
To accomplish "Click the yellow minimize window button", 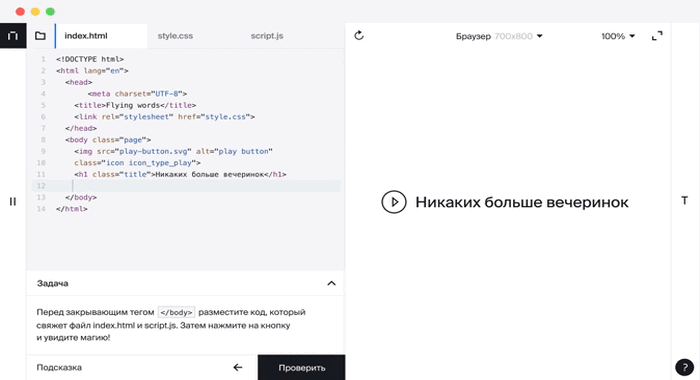I will click(35, 12).
